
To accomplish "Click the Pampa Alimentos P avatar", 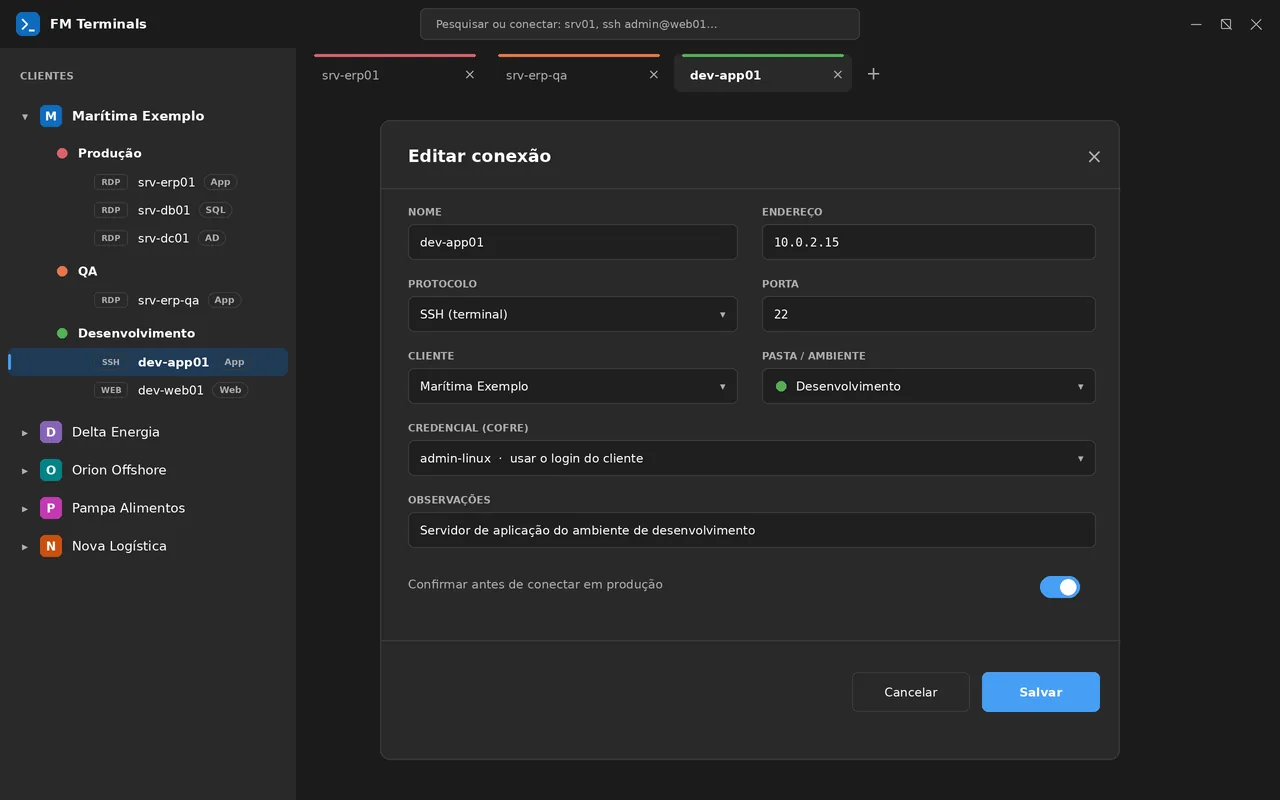I will click(51, 508).
